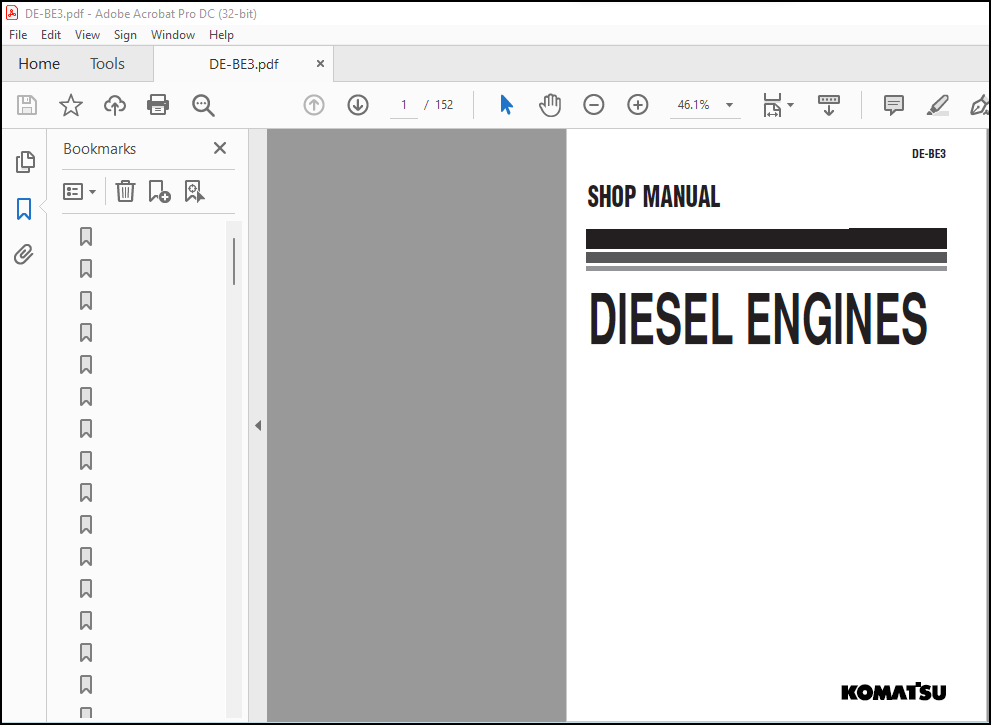The height and width of the screenshot is (725, 991).
Task: Click the KOMATSU logo on the page
Action: (894, 691)
